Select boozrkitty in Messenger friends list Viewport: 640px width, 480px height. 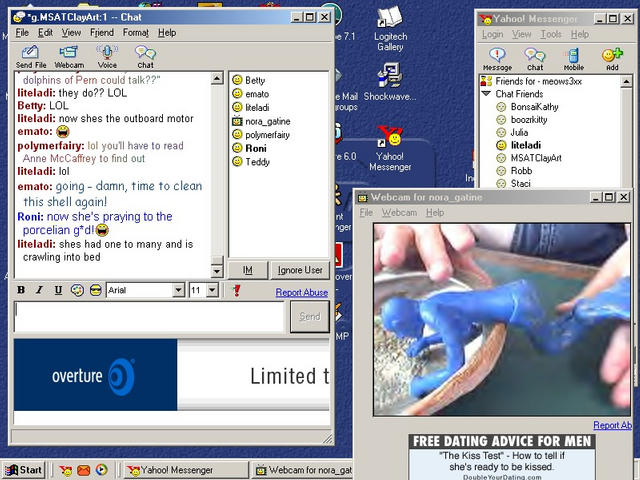coord(529,120)
